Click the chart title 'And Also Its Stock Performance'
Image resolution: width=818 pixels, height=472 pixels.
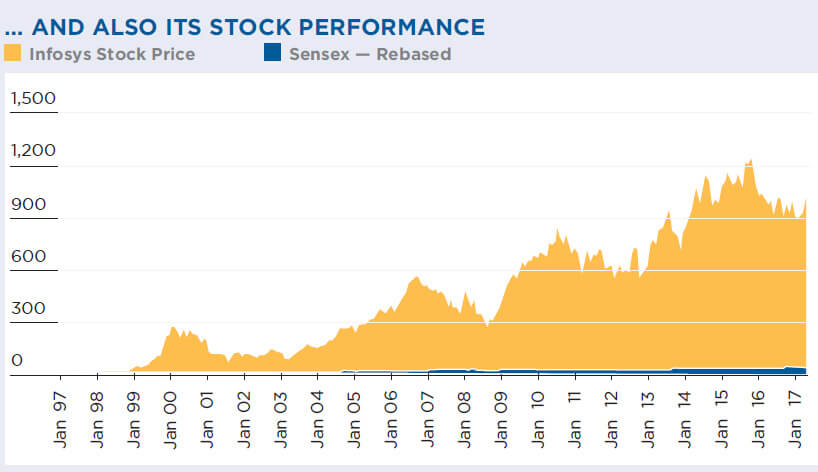pos(245,26)
